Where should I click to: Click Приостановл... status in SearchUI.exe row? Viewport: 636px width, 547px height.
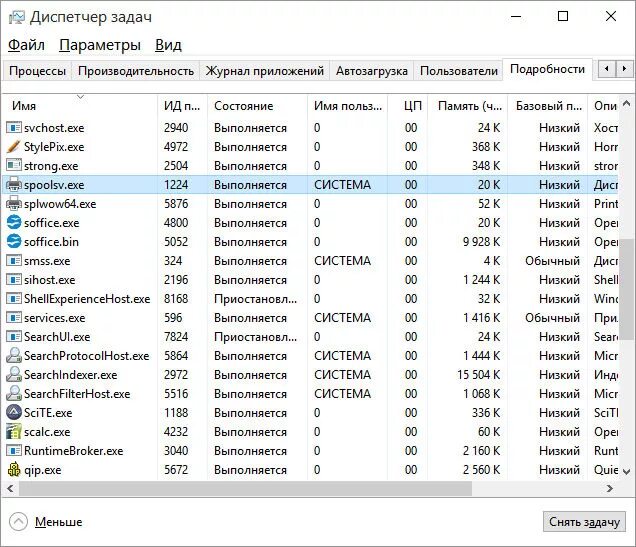(x=256, y=337)
